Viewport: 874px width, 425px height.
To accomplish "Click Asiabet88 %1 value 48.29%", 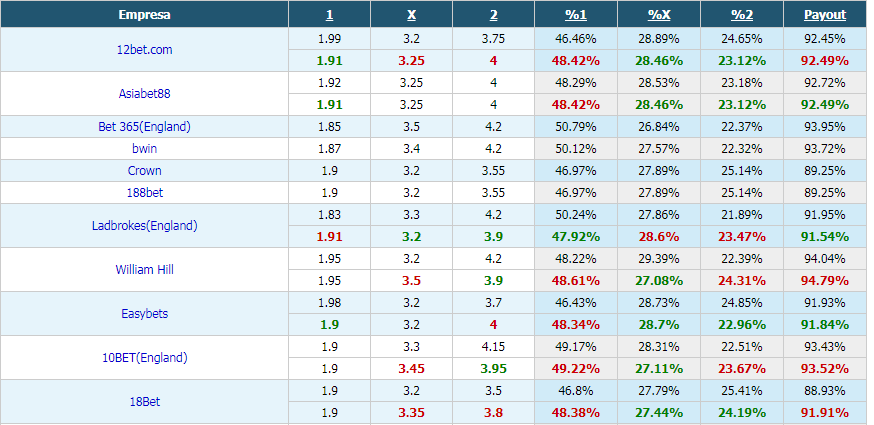I will point(576,83).
